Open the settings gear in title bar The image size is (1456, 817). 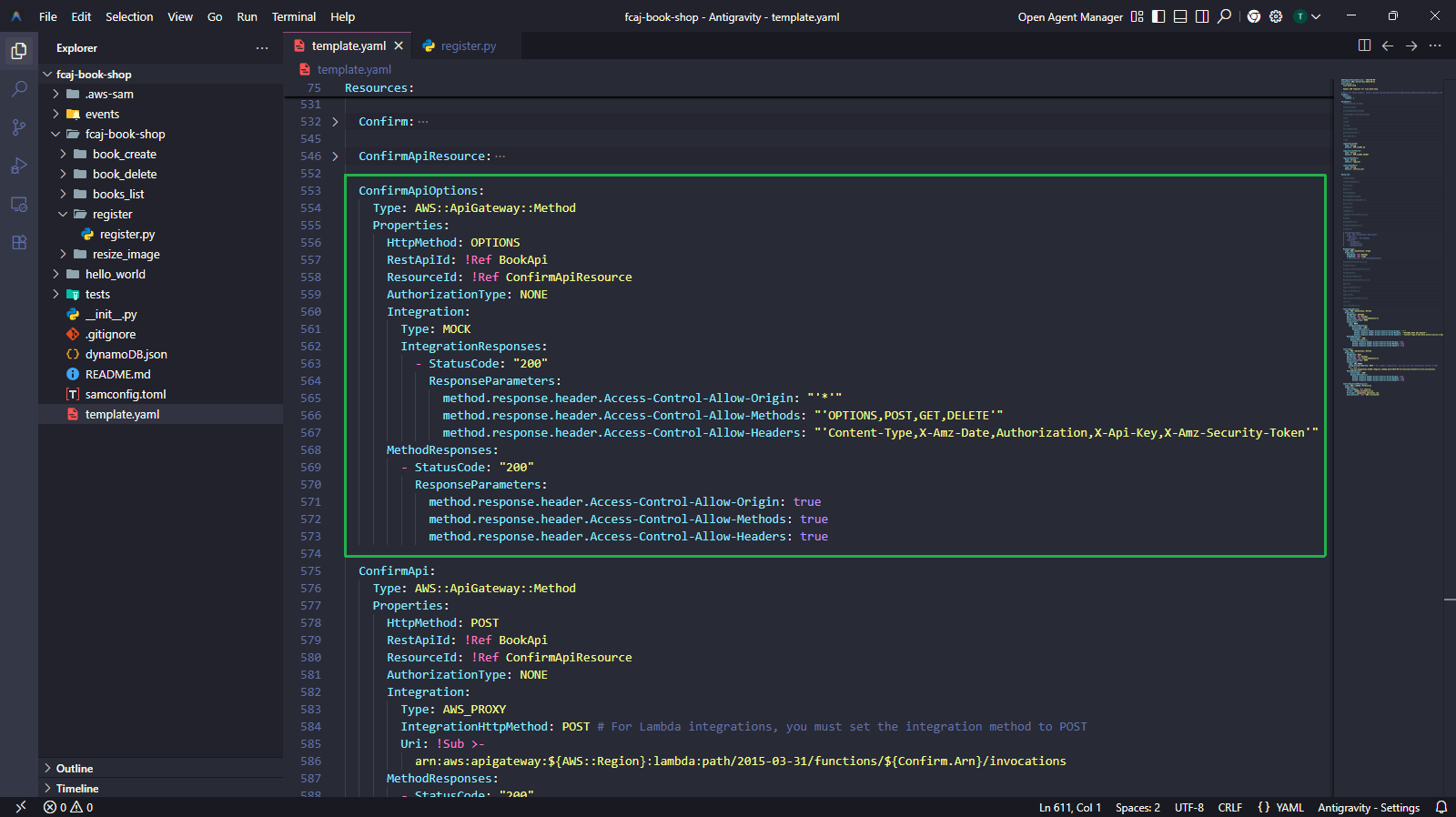1276,16
